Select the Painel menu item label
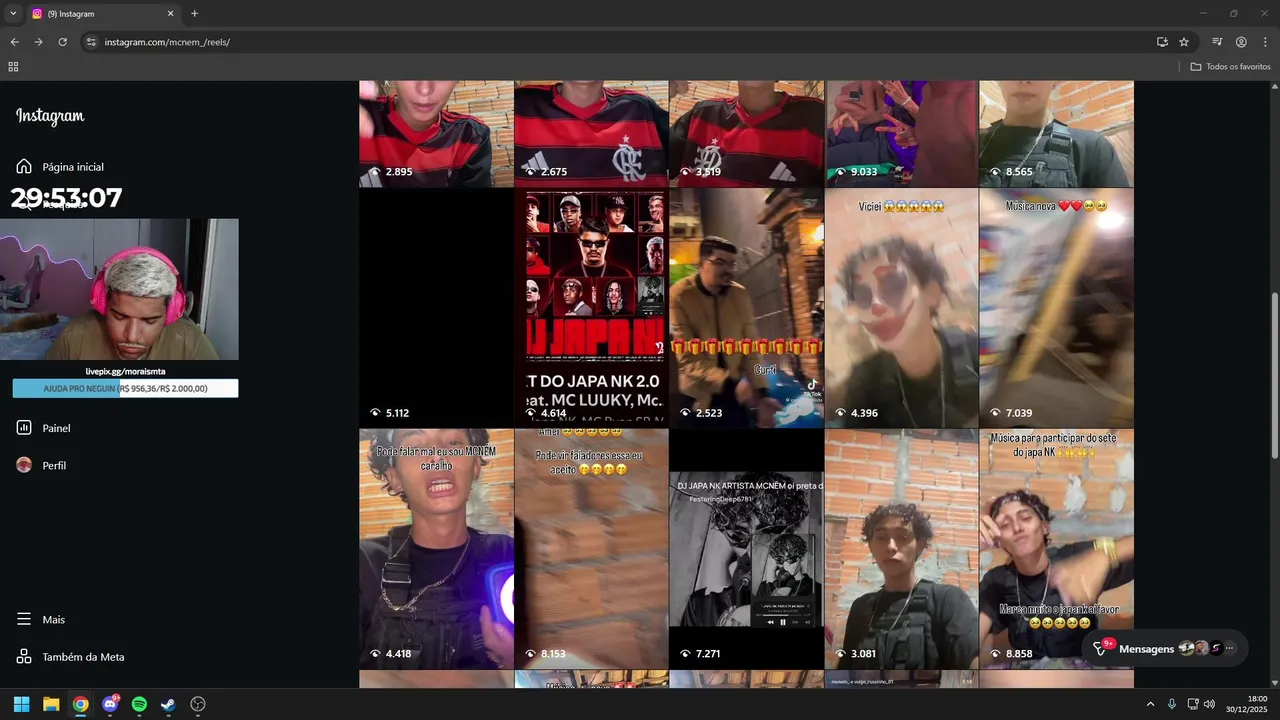 56,428
